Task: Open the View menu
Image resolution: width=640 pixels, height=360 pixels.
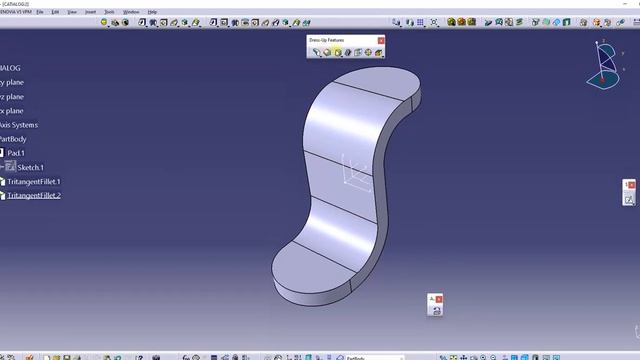Action: [72, 12]
